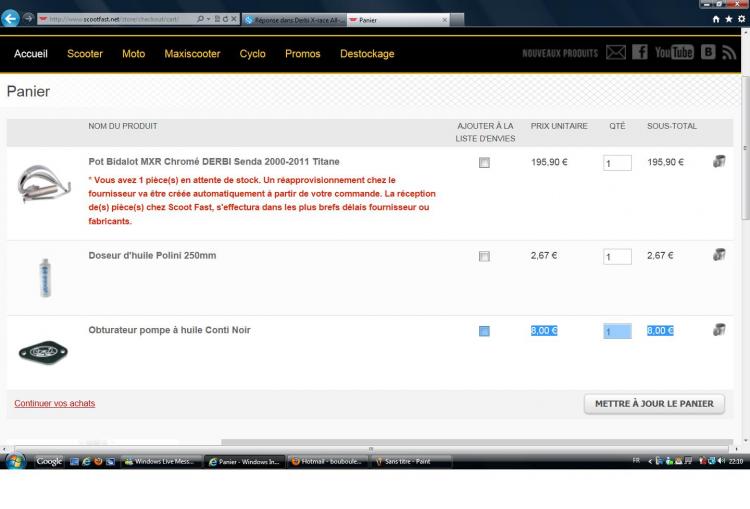The height and width of the screenshot is (509, 750).
Task: Open a new browser tab
Action: pos(457,20)
